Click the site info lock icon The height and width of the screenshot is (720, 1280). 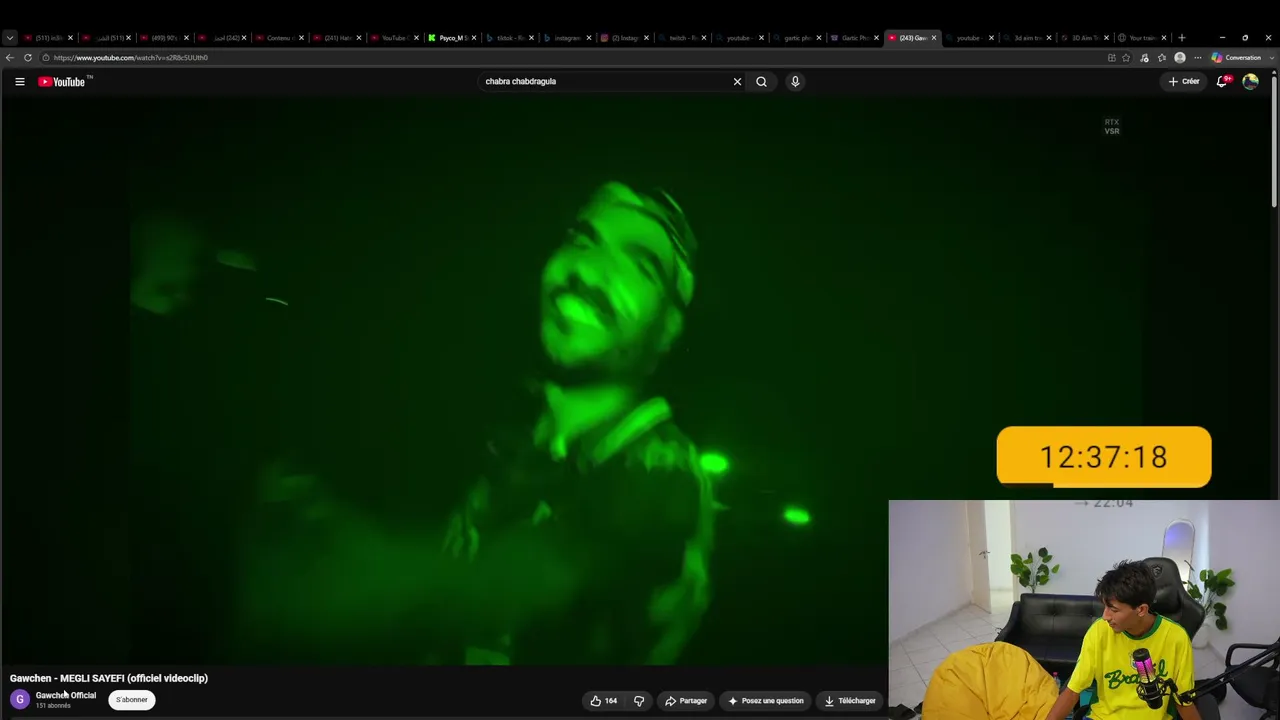click(x=46, y=58)
